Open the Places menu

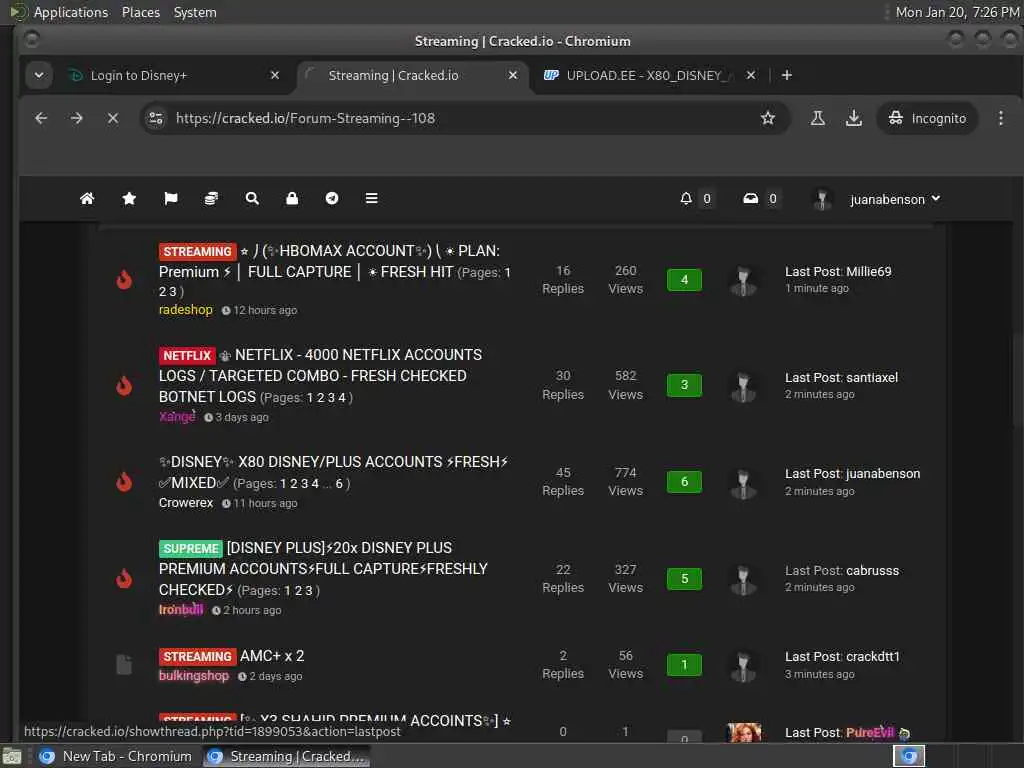[140, 12]
